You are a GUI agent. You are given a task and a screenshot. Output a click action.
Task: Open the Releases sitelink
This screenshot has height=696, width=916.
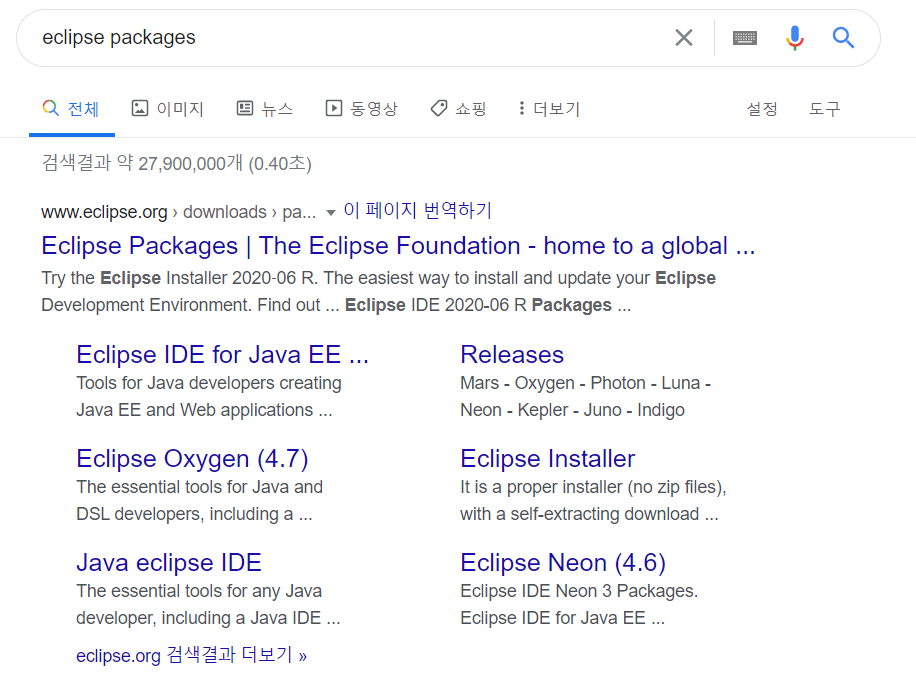512,355
